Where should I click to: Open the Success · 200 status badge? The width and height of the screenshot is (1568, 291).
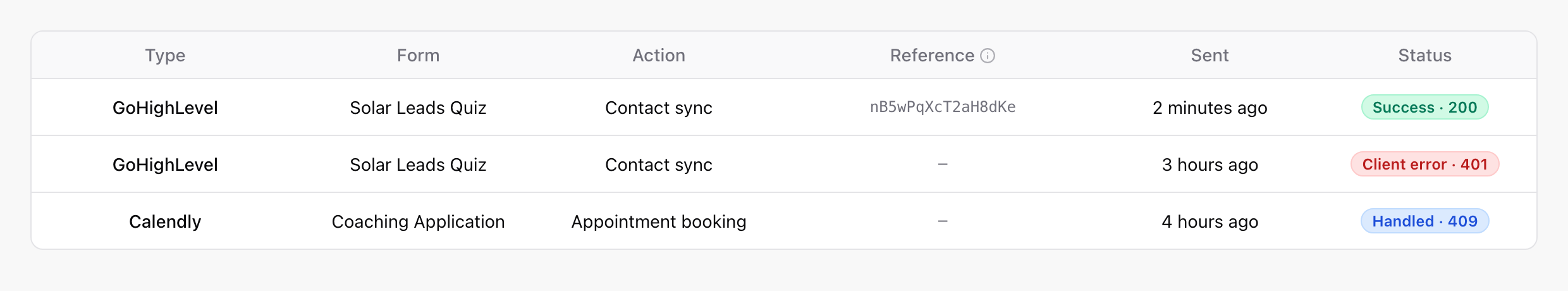pyautogui.click(x=1424, y=107)
